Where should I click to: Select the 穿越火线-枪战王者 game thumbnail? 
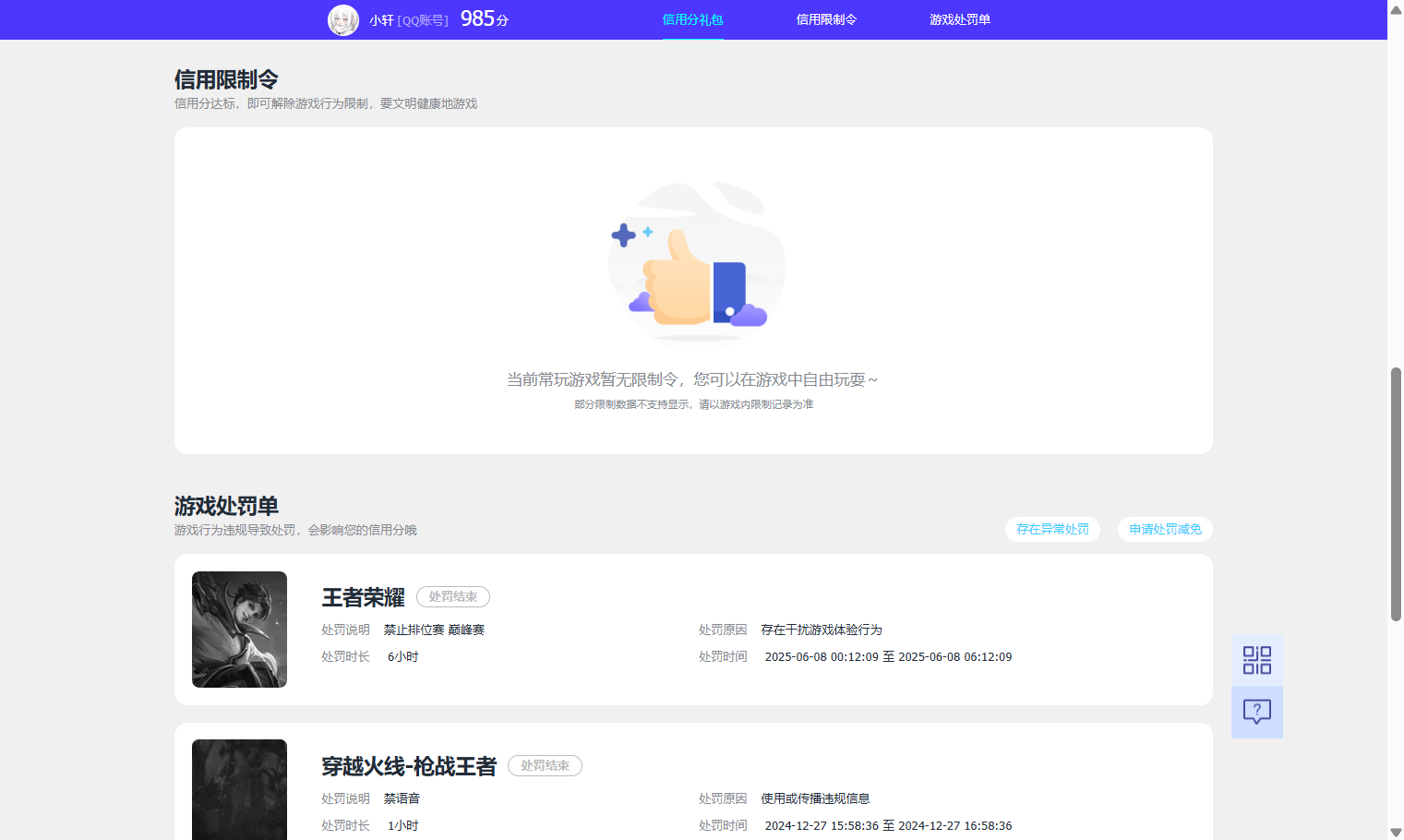click(239, 789)
